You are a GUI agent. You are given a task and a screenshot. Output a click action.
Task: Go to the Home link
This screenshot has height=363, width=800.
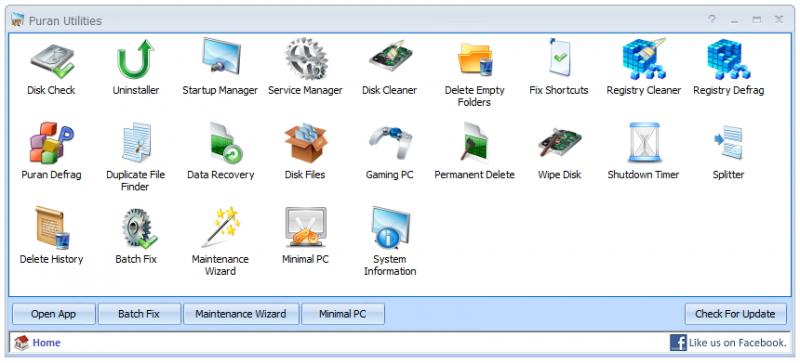pyautogui.click(x=46, y=343)
